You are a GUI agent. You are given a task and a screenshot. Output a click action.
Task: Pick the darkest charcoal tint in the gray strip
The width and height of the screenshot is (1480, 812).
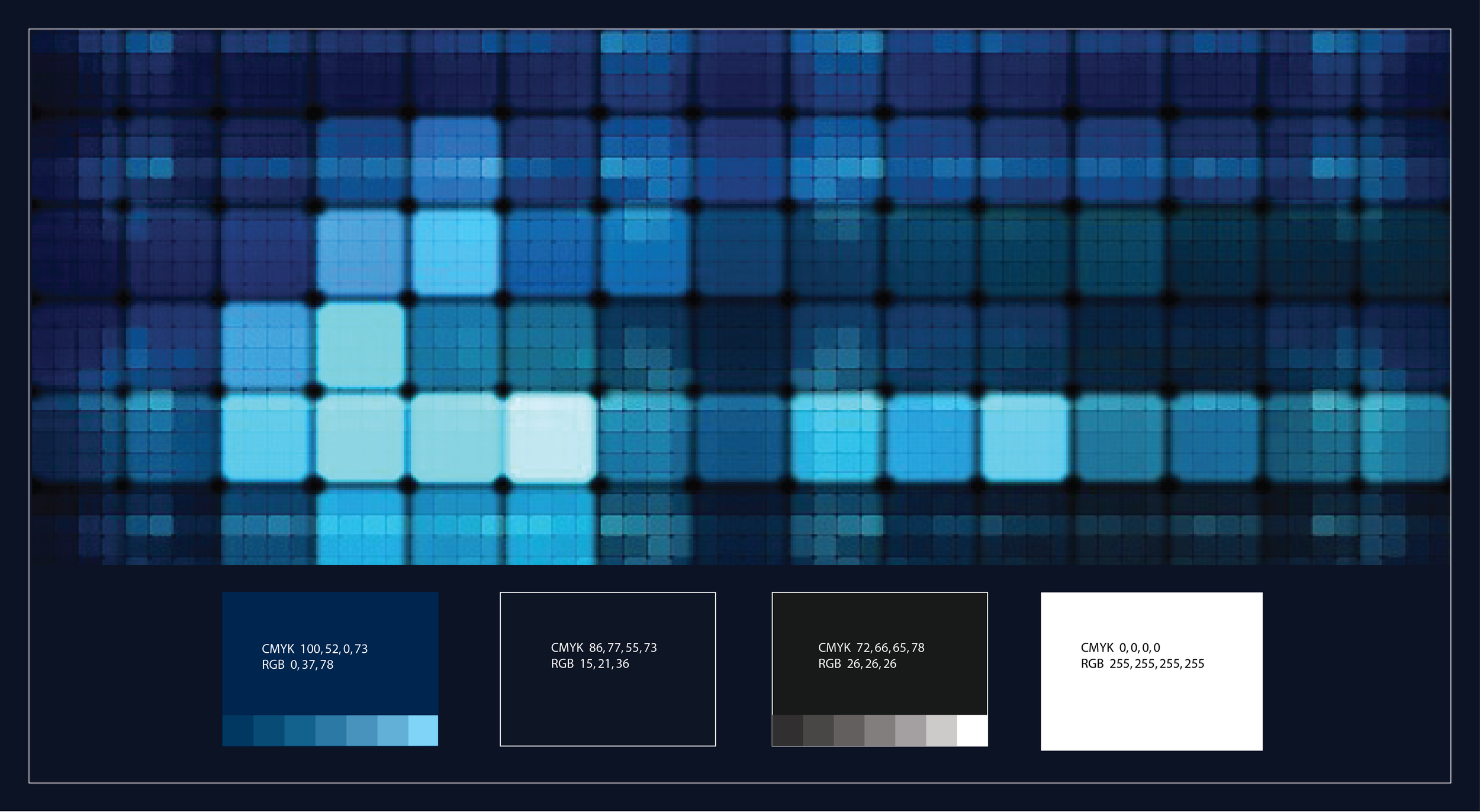pyautogui.click(x=787, y=730)
